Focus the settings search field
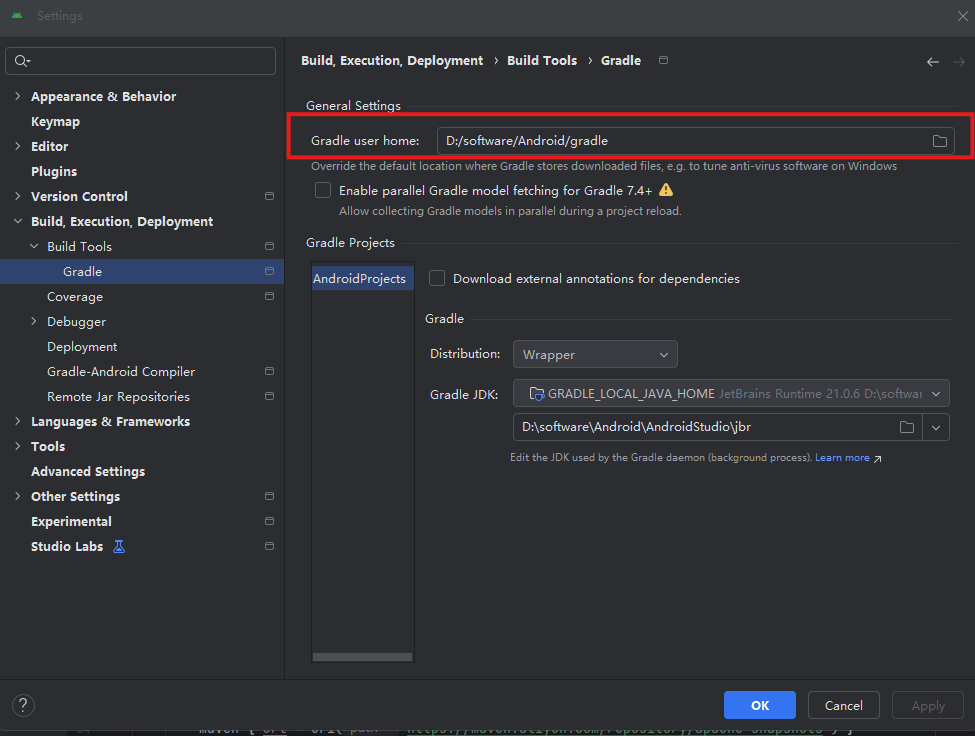This screenshot has height=736, width=975. coord(141,61)
